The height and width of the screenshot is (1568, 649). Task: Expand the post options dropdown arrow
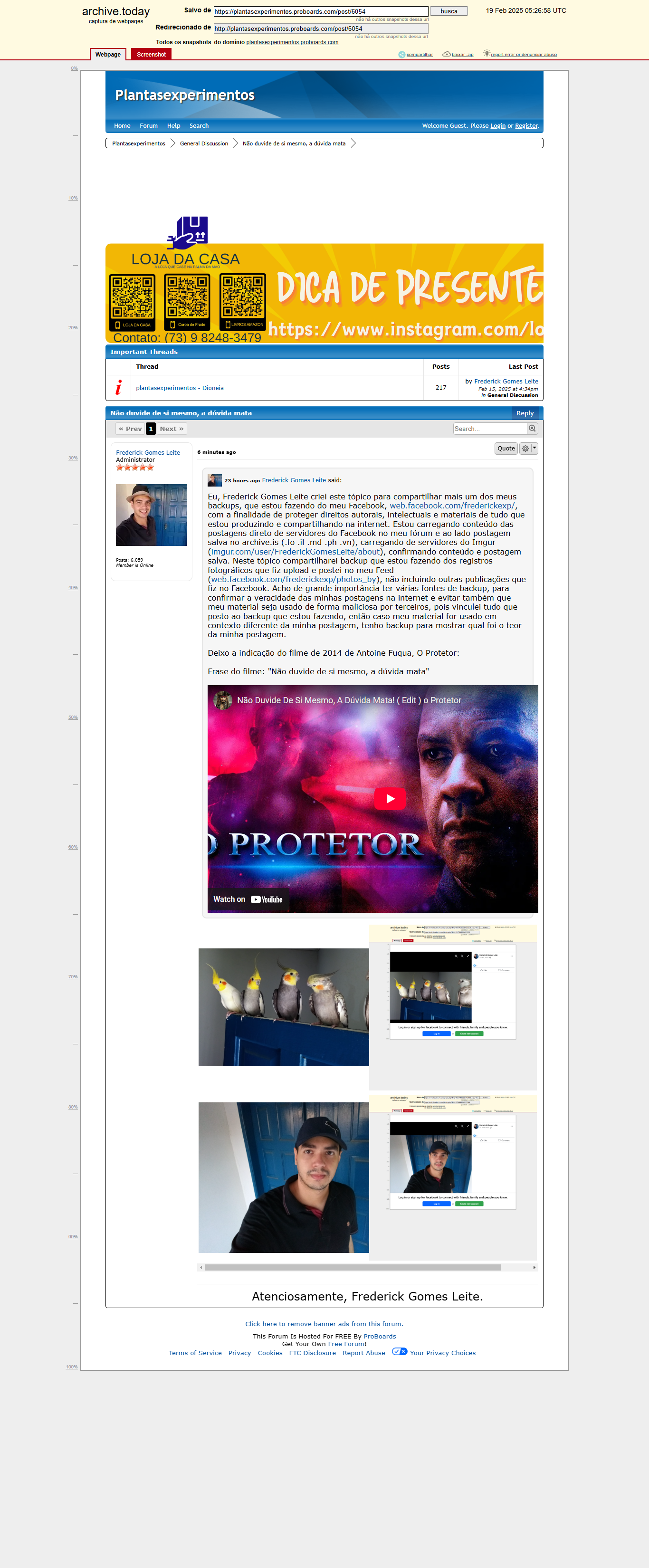tap(534, 449)
